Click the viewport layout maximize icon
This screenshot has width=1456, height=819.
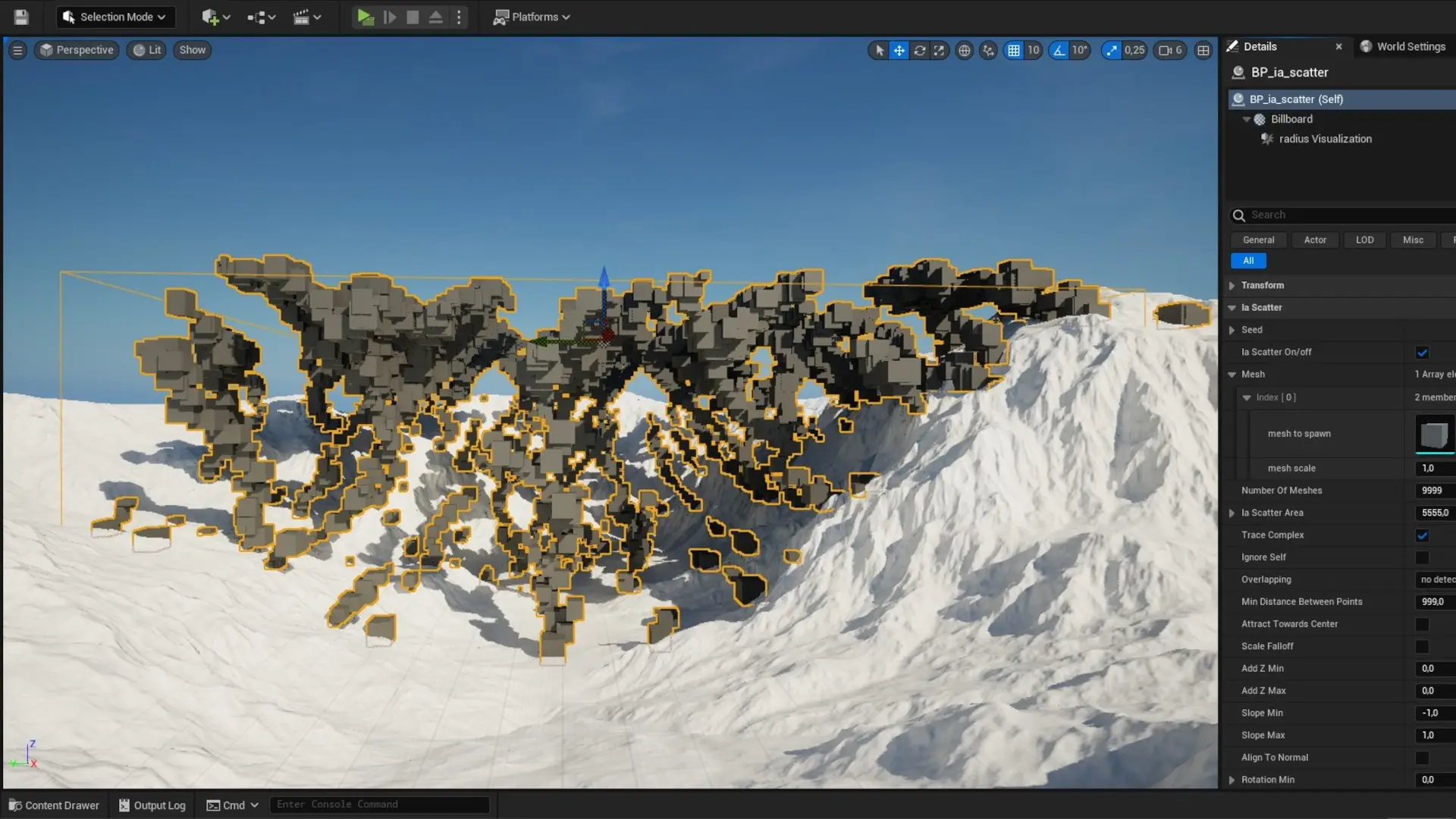pyautogui.click(x=1203, y=50)
